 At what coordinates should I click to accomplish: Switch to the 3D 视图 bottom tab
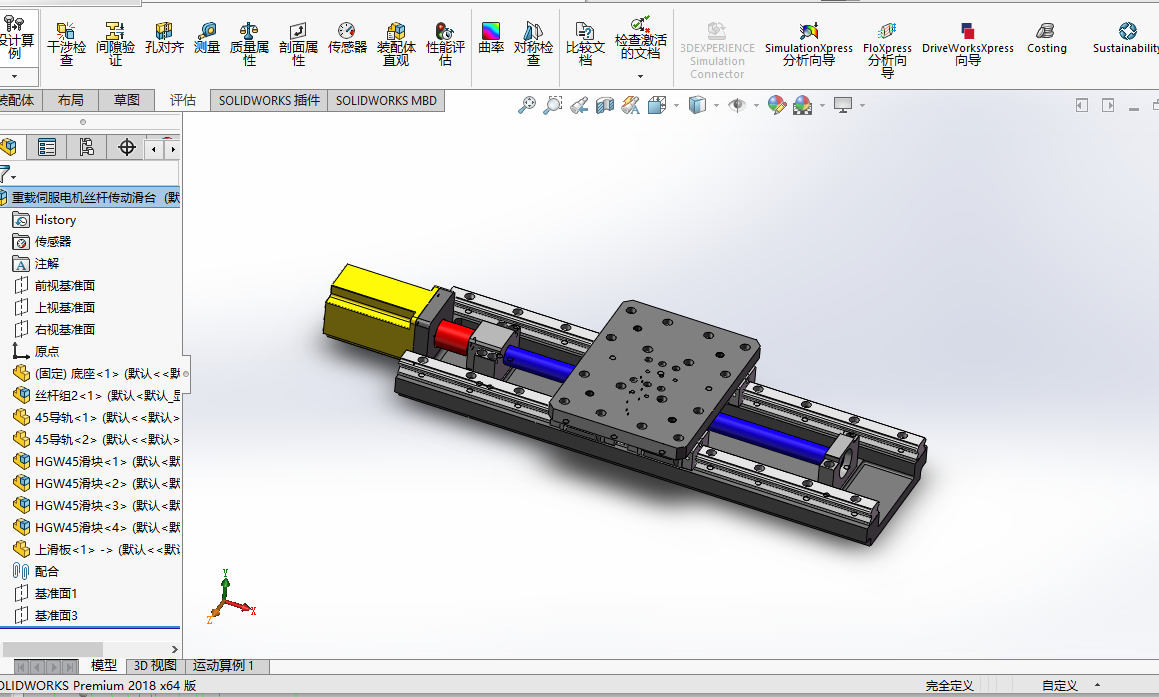(x=155, y=666)
